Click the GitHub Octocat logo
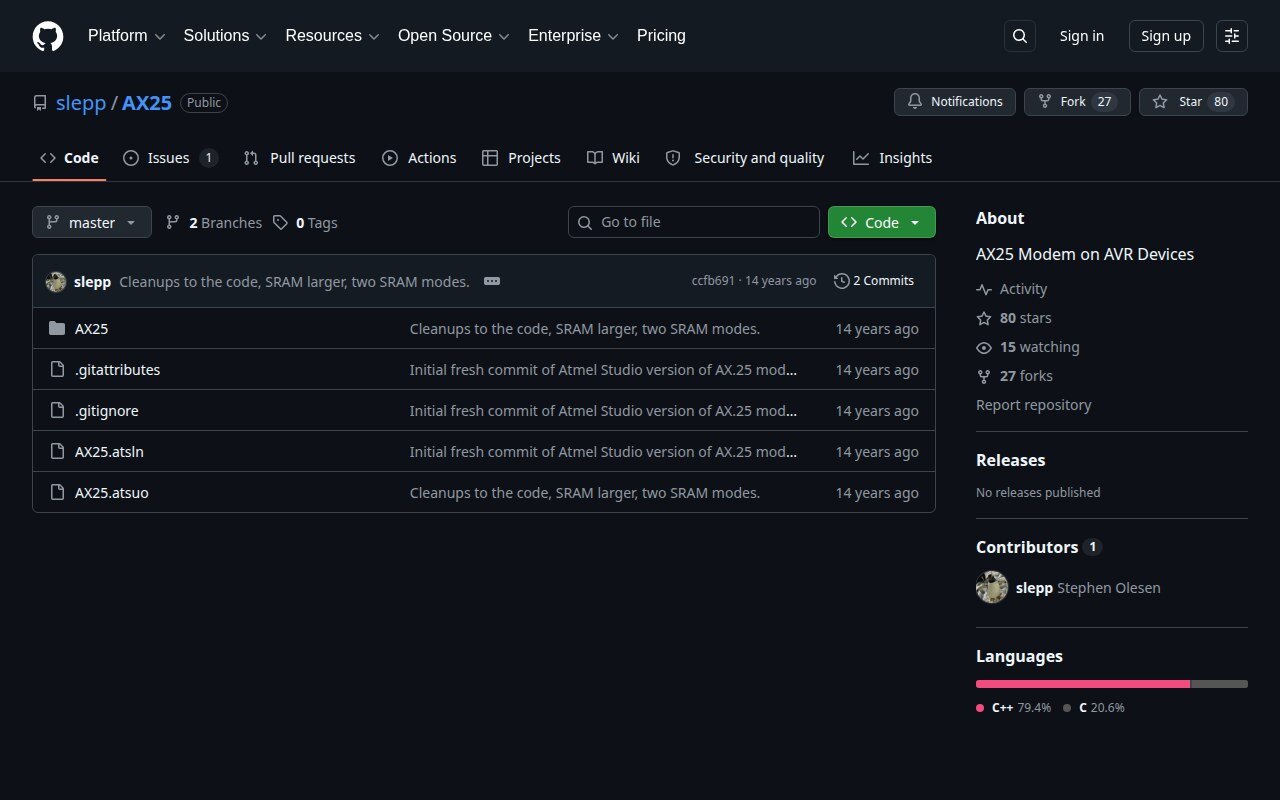Image resolution: width=1280 pixels, height=800 pixels. (x=48, y=36)
